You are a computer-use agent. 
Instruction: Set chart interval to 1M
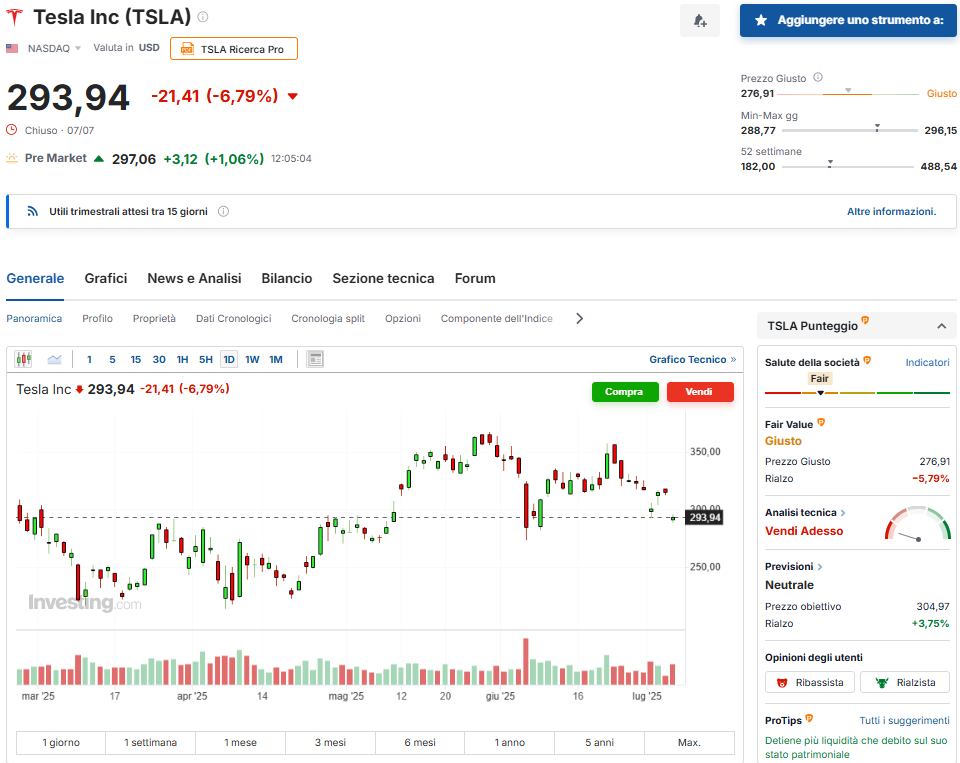(x=276, y=359)
